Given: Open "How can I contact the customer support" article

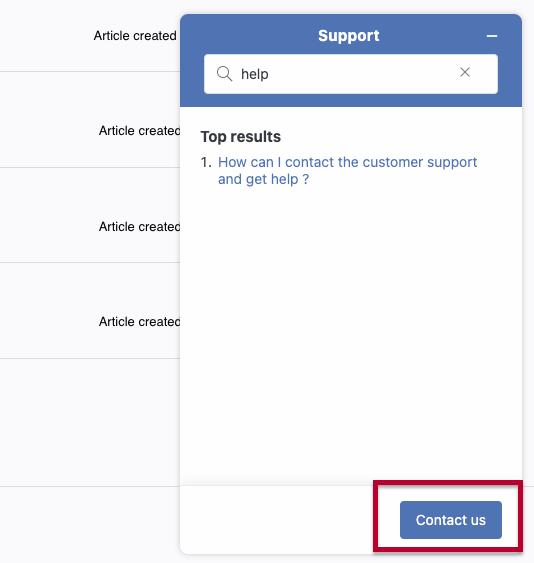Looking at the screenshot, I should (347, 162).
